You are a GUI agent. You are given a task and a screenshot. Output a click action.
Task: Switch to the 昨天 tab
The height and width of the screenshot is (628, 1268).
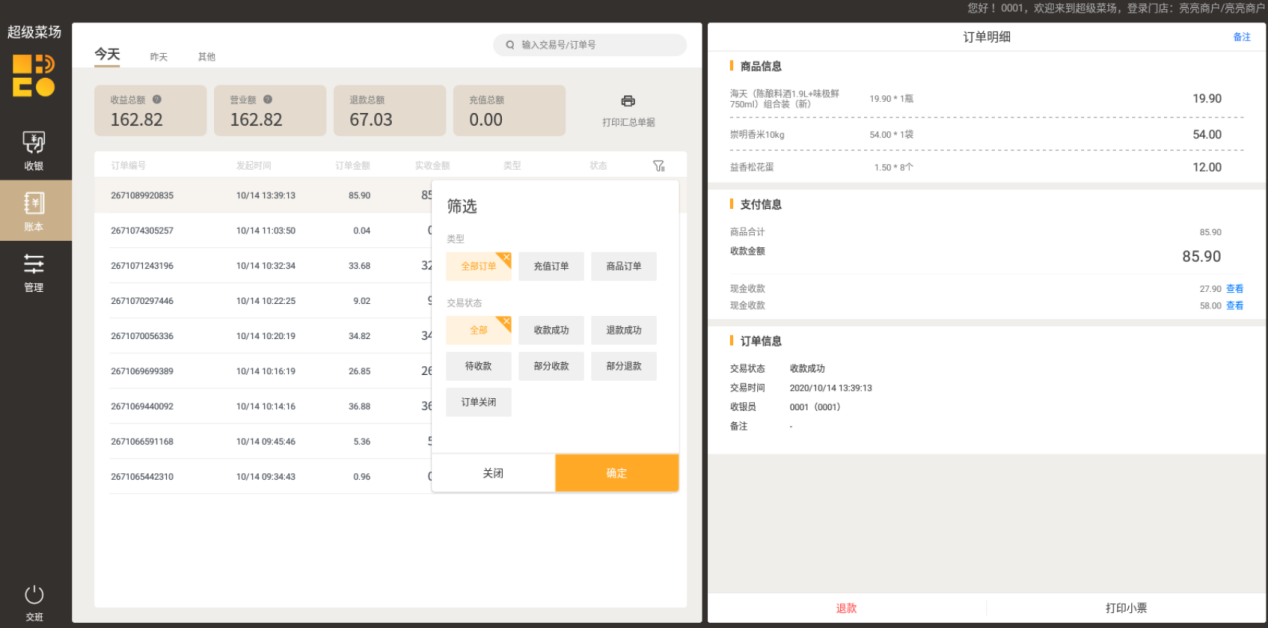click(x=159, y=57)
